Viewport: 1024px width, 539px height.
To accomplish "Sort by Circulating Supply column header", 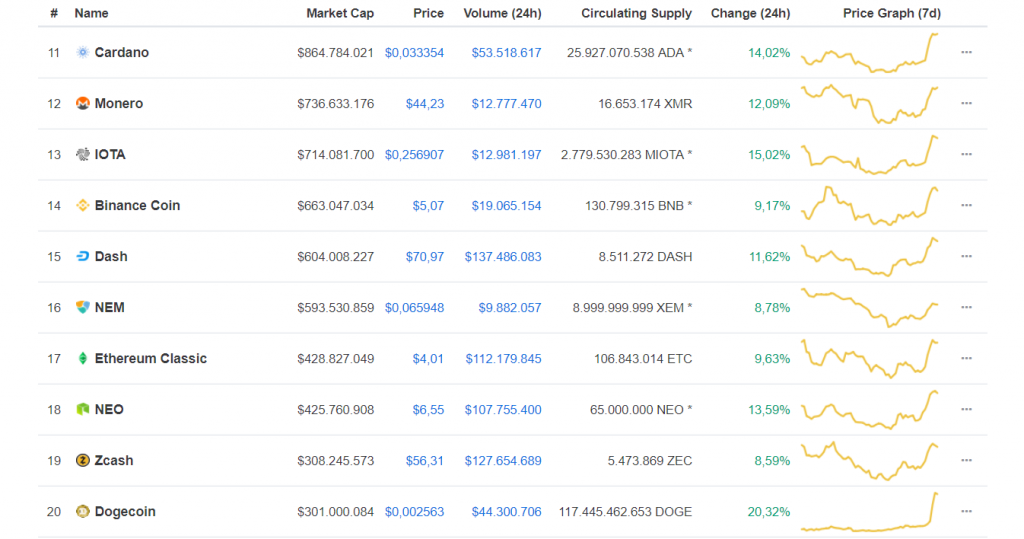I will pos(636,13).
